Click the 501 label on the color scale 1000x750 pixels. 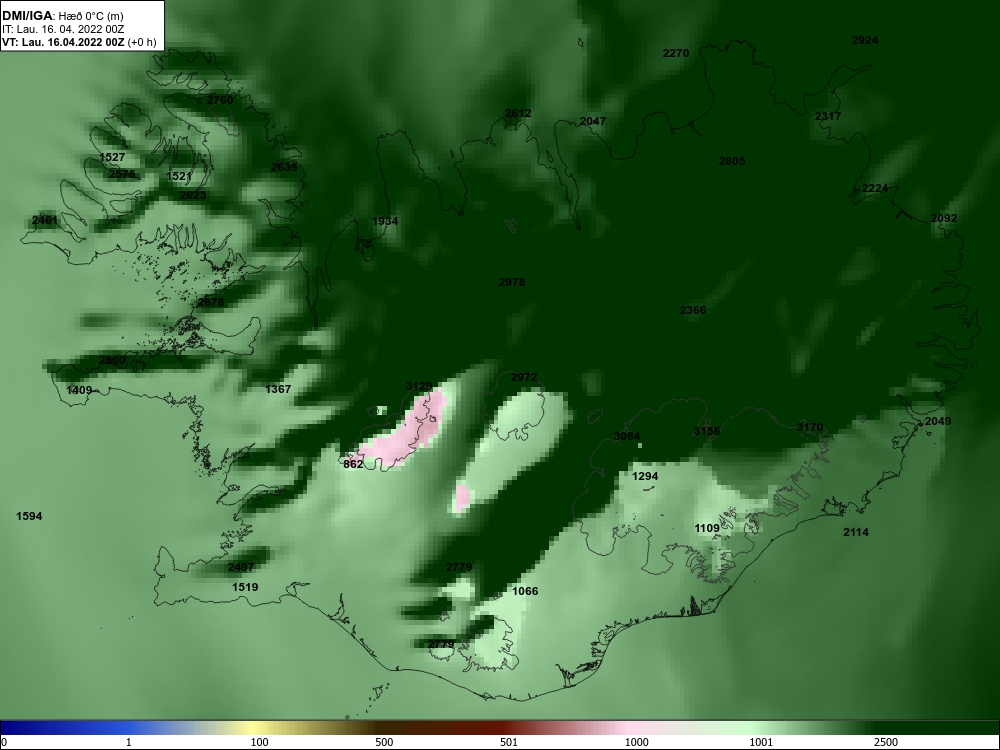509,742
